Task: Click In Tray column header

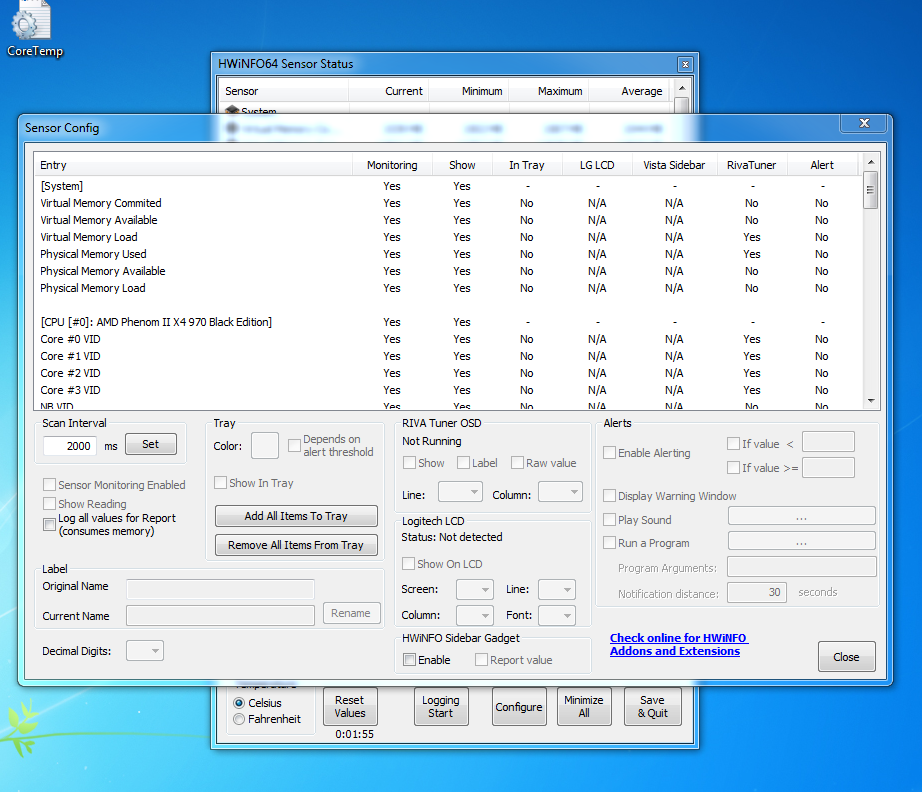Action: tap(527, 165)
